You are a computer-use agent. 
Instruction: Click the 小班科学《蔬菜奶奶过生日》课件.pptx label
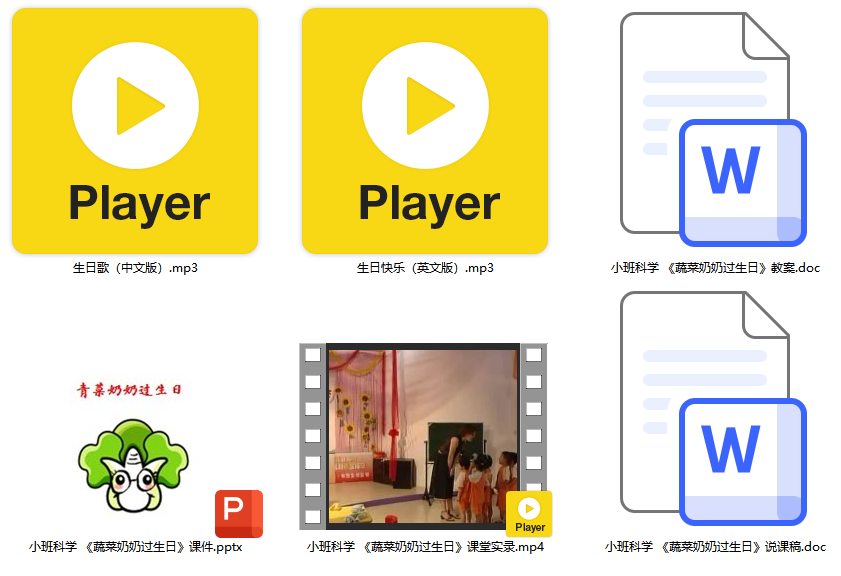coord(135,547)
